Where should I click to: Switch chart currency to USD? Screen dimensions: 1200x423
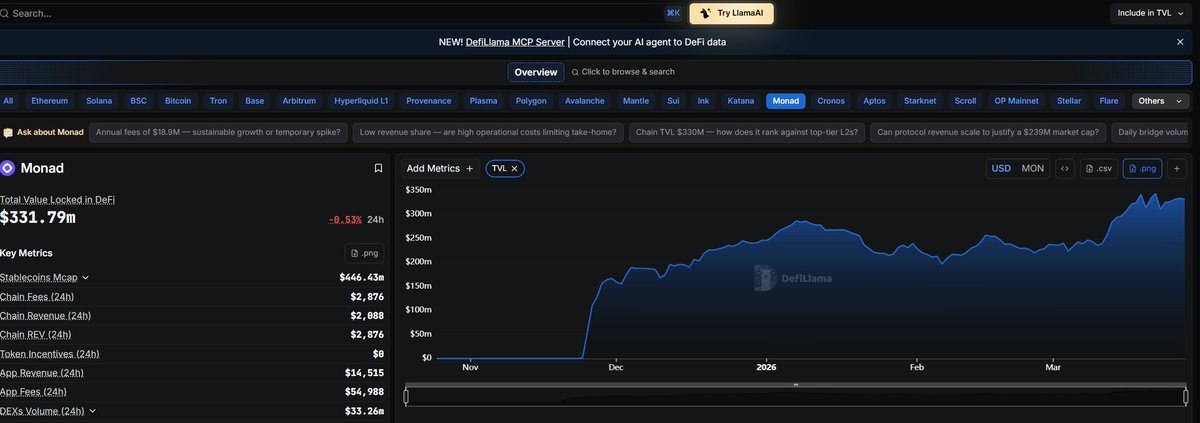(x=1001, y=168)
